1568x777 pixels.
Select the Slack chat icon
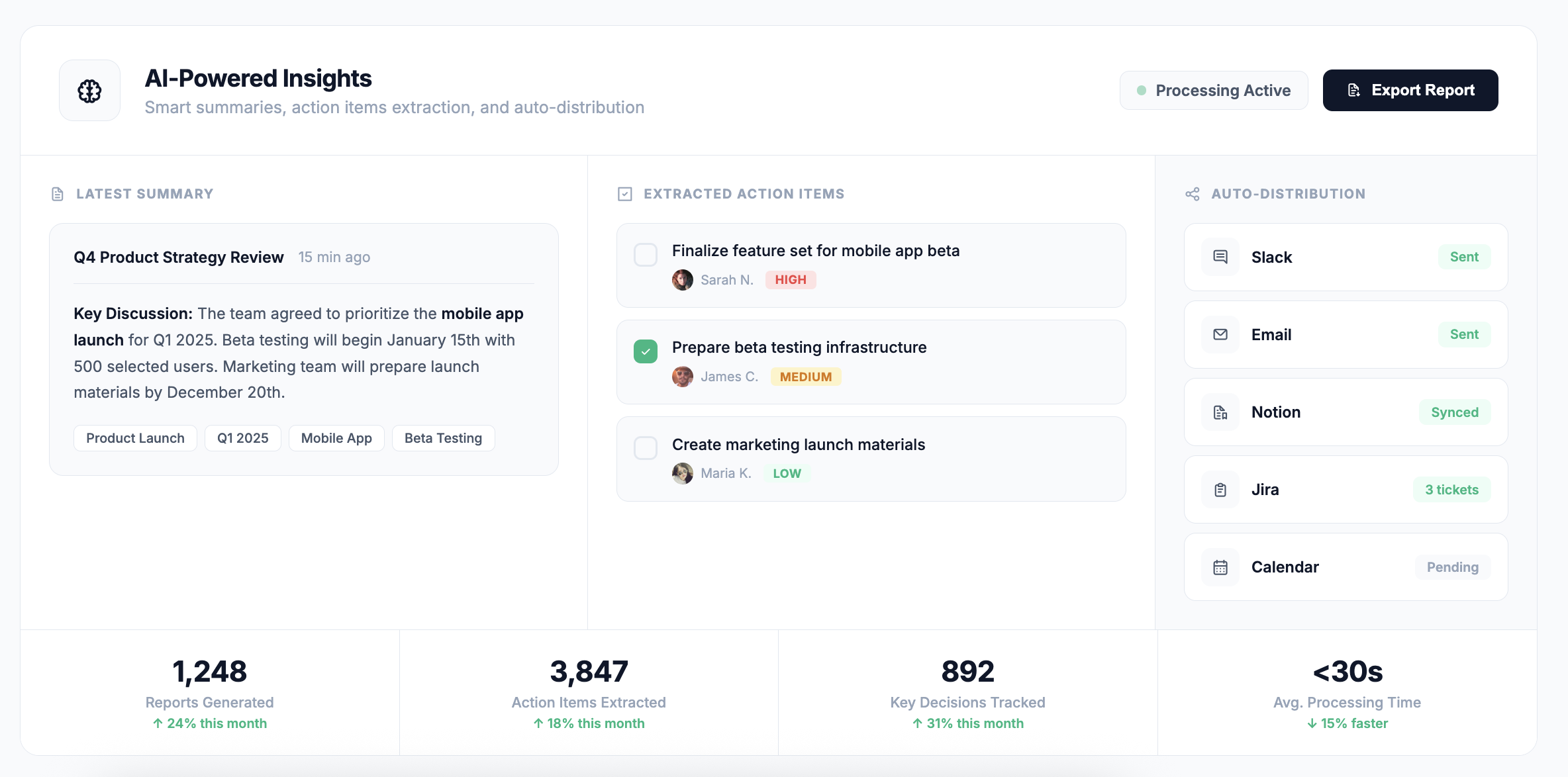[1219, 257]
